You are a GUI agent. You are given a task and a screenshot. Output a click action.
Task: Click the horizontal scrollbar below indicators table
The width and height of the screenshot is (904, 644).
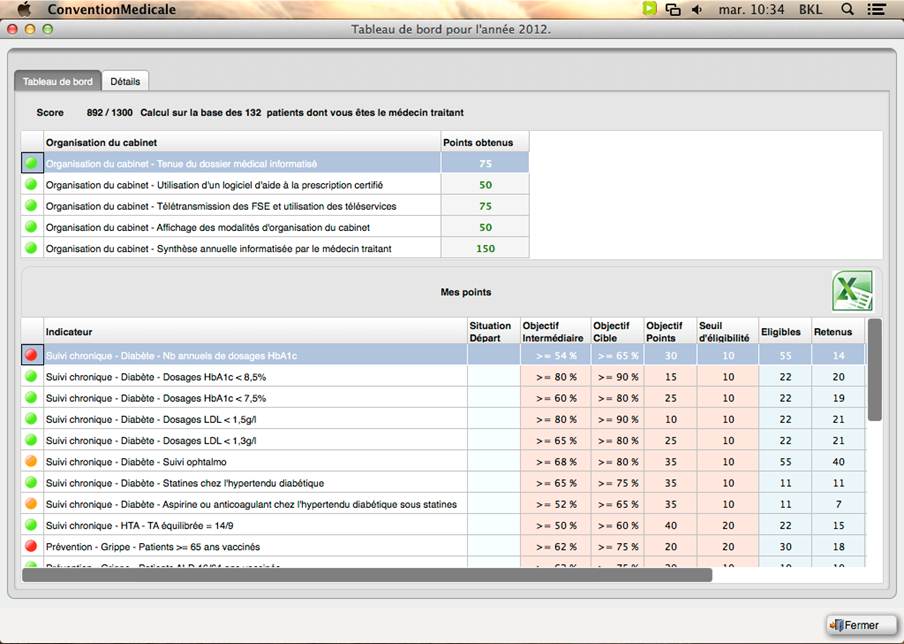pos(367,575)
